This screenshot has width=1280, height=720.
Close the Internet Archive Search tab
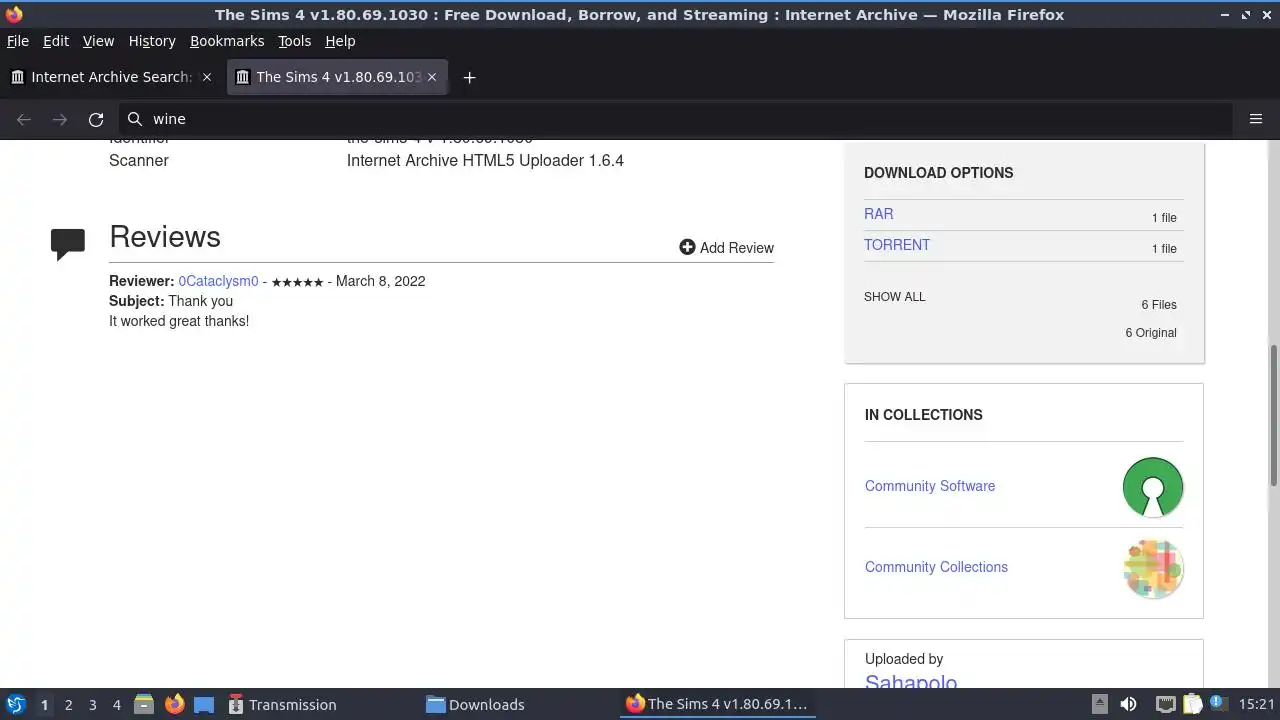click(207, 77)
